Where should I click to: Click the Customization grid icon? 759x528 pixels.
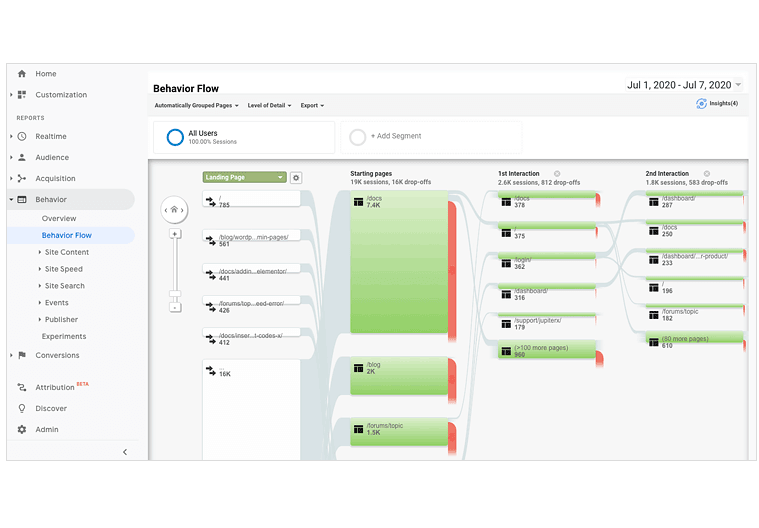[22, 95]
